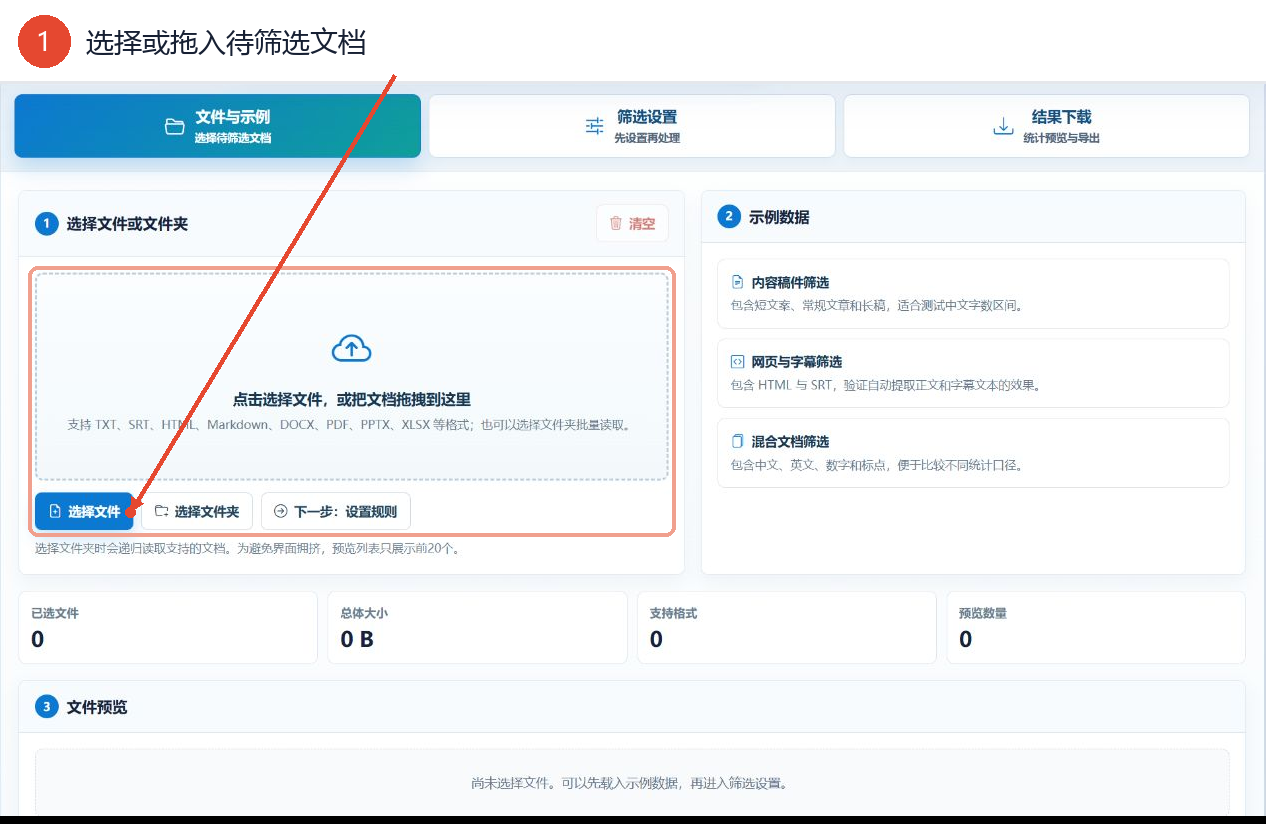
Task: Click the 清空 button
Action: pyautogui.click(x=632, y=224)
